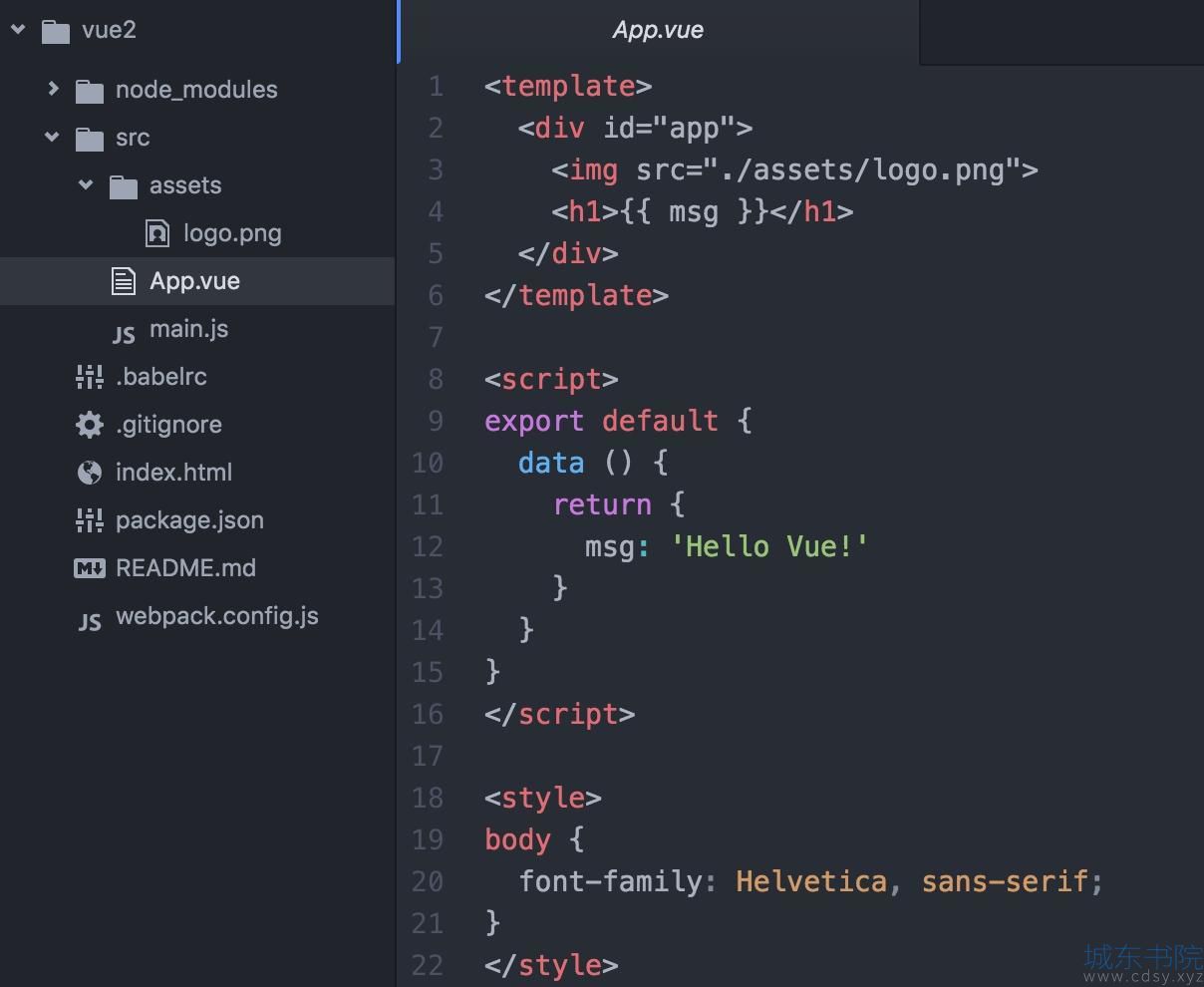Click the export keyword
Image resolution: width=1204 pixels, height=987 pixels.
534,422
